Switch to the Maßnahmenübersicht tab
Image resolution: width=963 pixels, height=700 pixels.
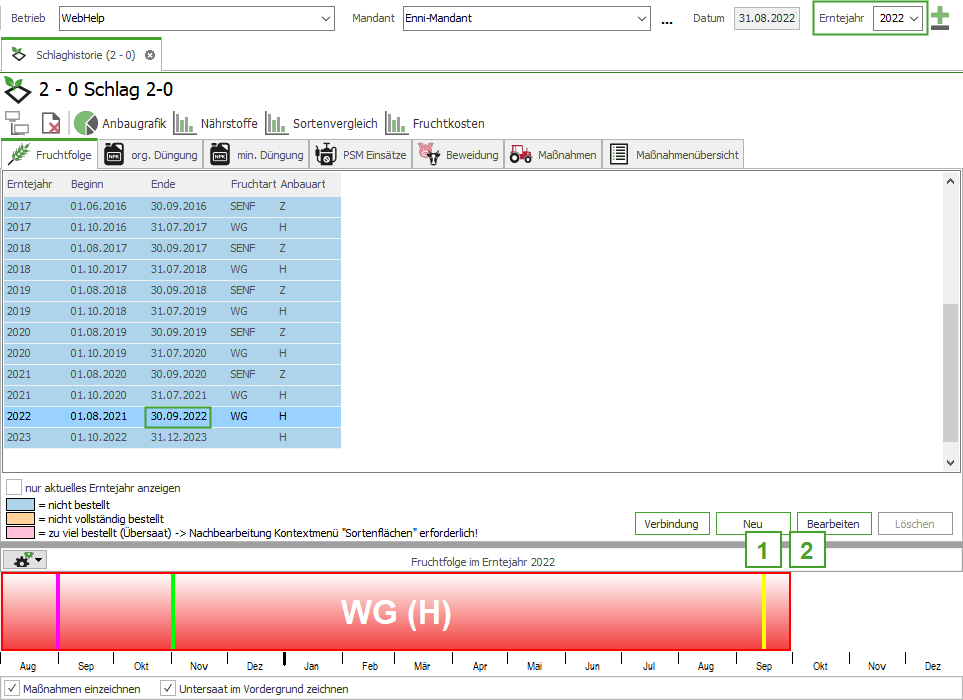674,155
